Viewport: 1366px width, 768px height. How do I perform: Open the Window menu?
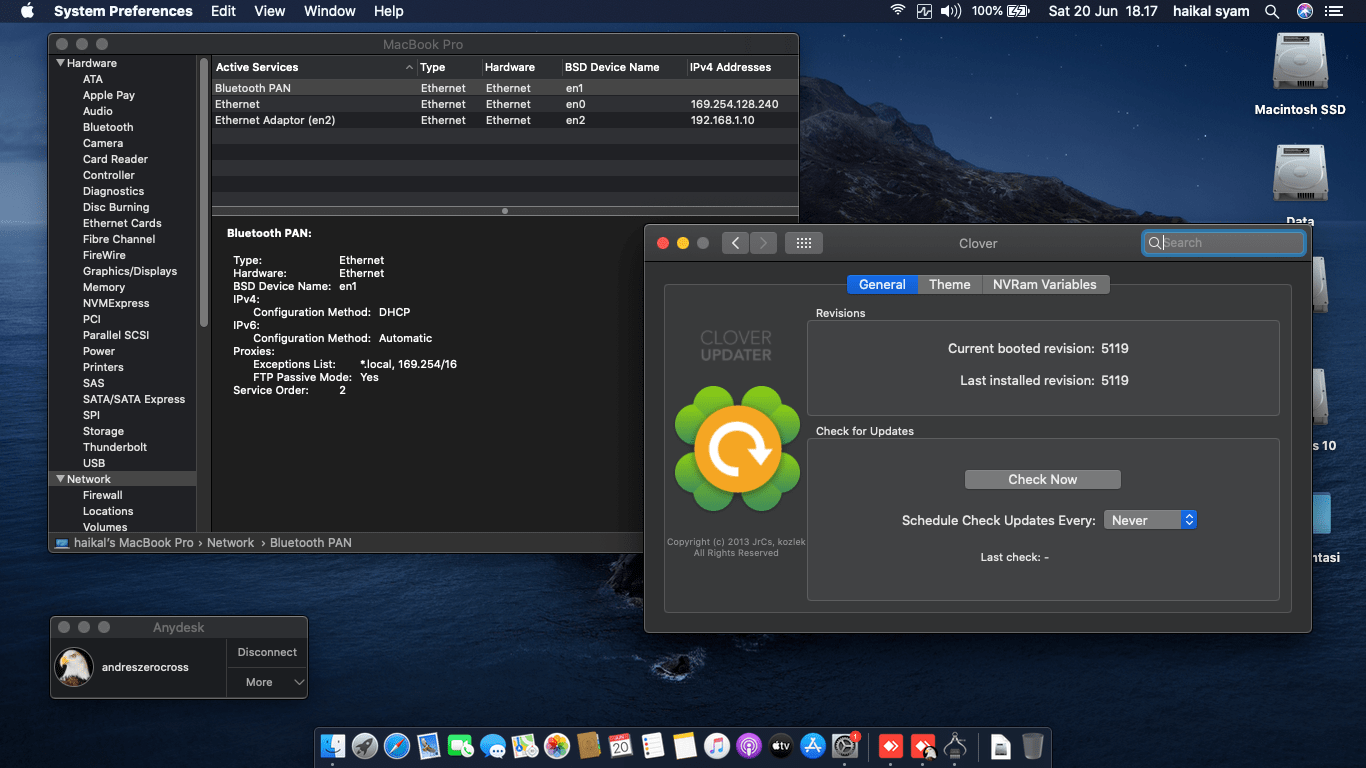330,11
